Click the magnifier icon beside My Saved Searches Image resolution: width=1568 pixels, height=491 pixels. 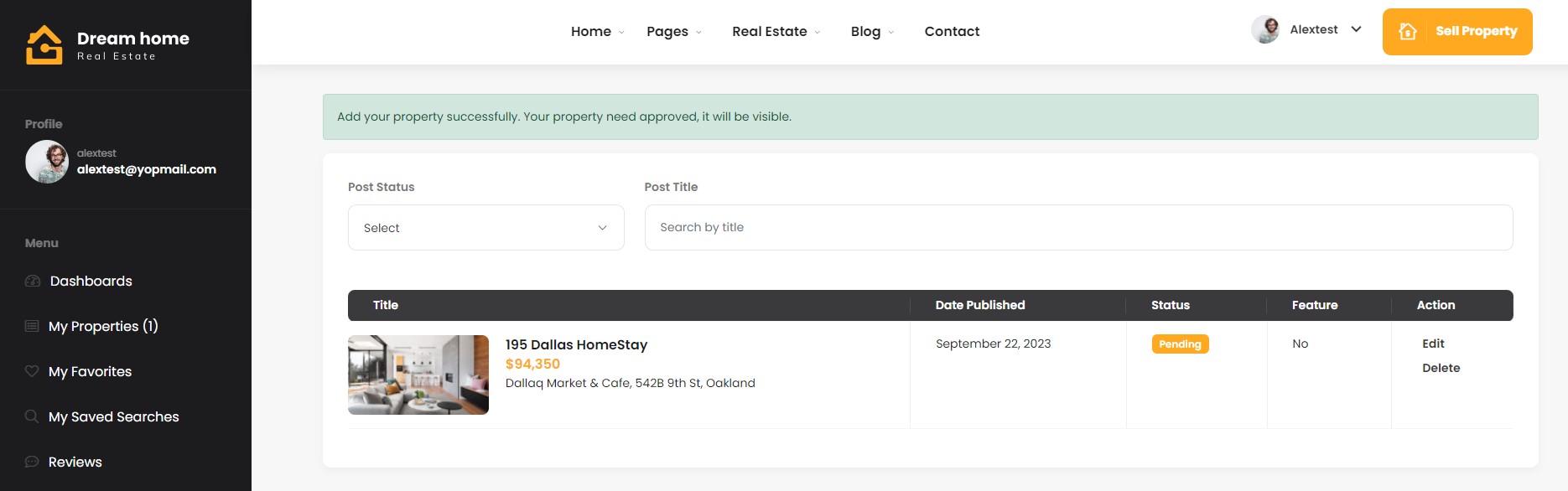click(x=32, y=416)
